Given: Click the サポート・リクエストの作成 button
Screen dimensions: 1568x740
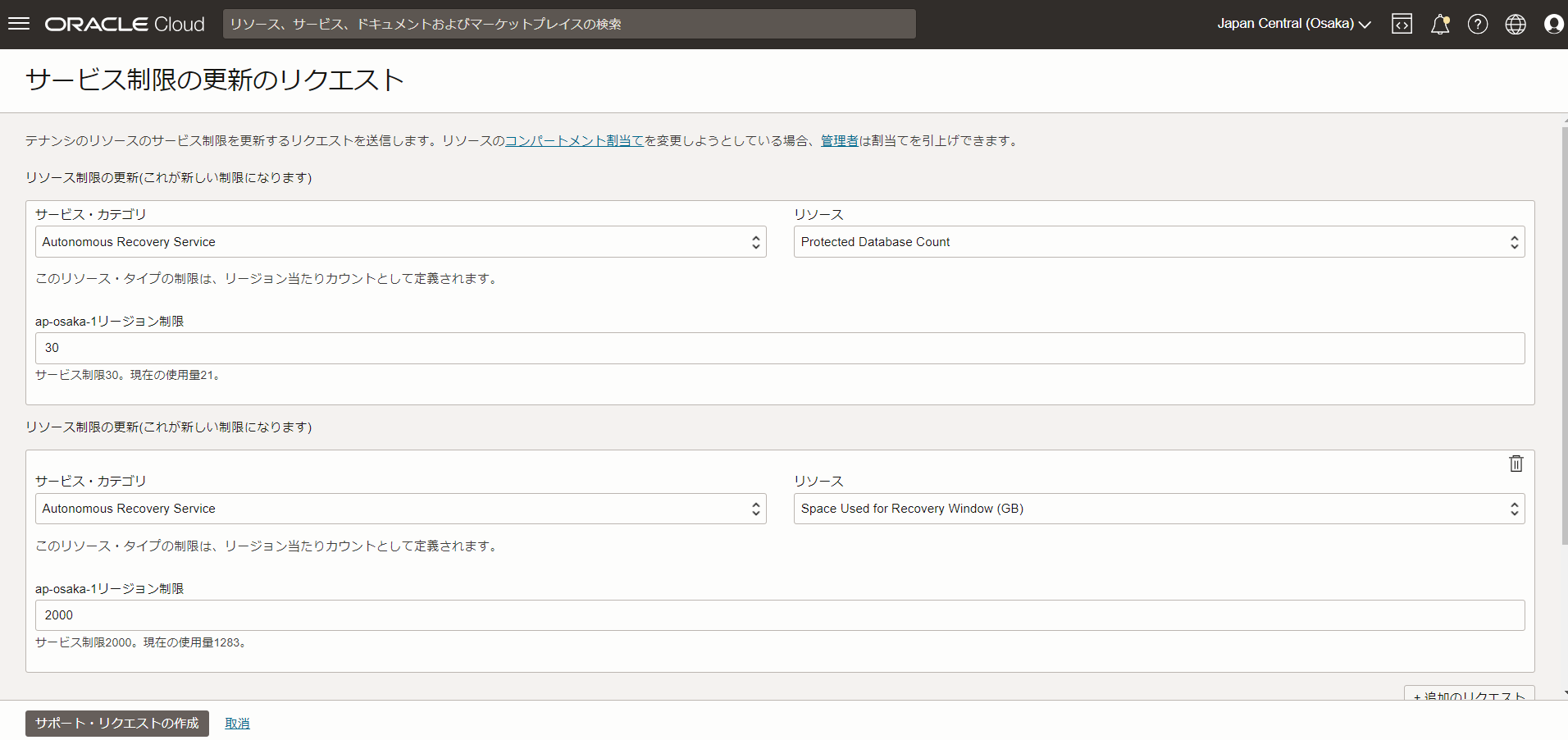Looking at the screenshot, I should tap(117, 723).
